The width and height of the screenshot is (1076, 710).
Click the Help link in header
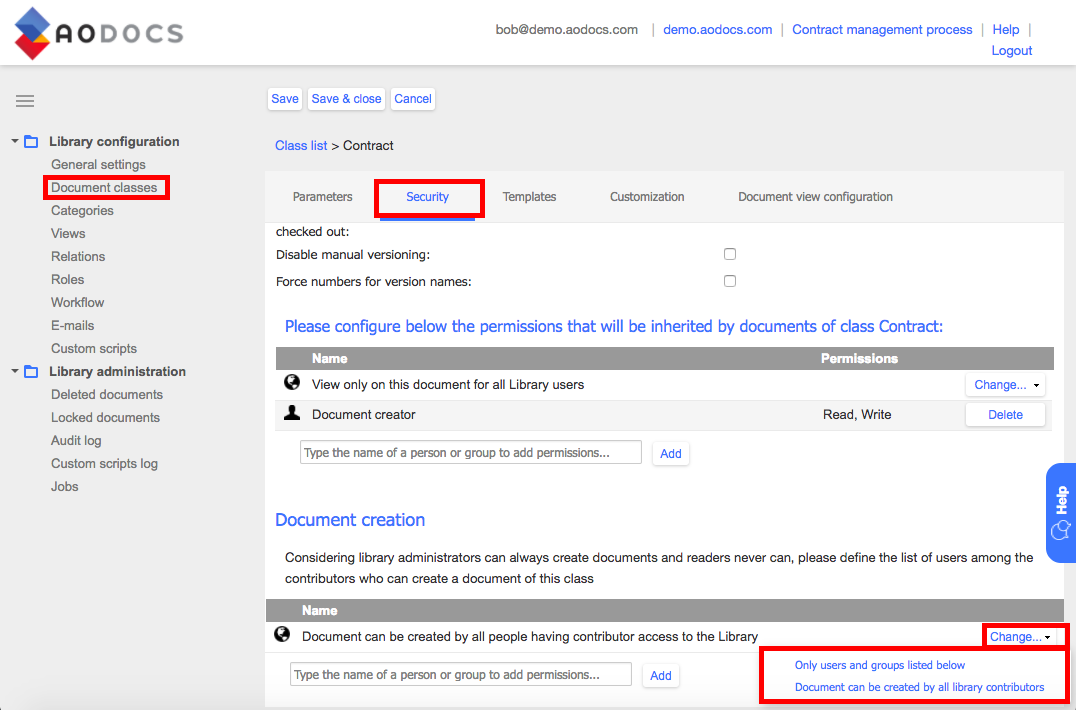[1005, 29]
